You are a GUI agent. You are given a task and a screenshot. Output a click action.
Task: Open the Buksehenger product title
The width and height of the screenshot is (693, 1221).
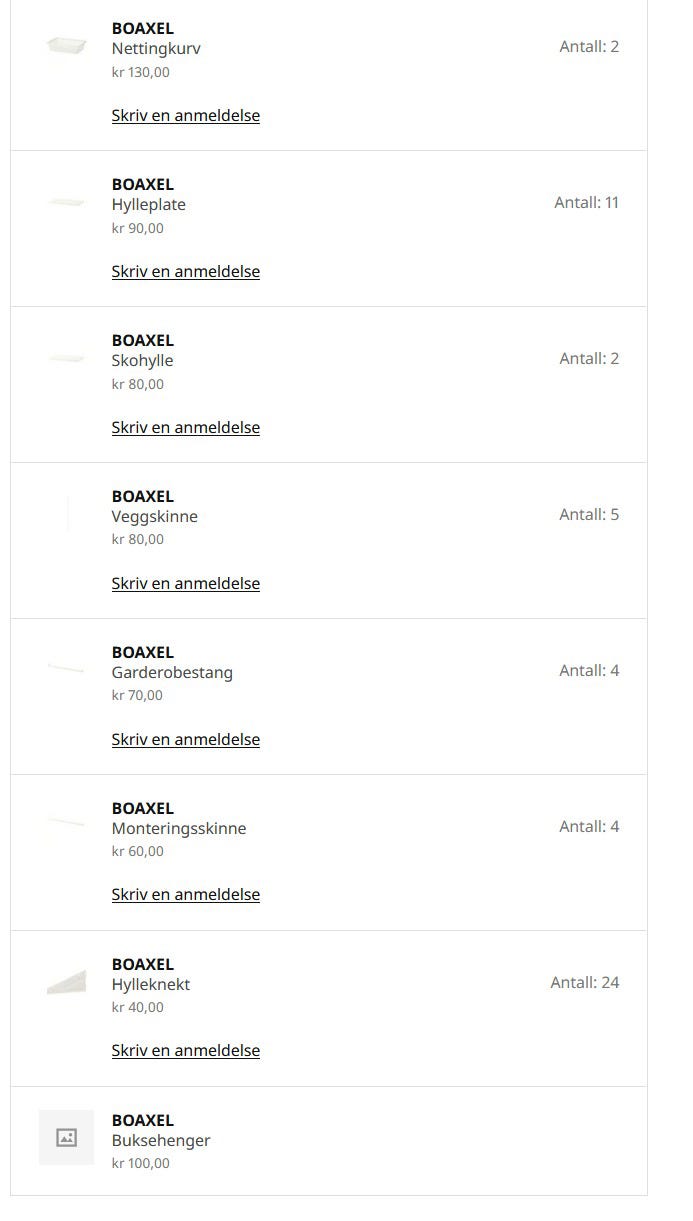tap(160, 1140)
